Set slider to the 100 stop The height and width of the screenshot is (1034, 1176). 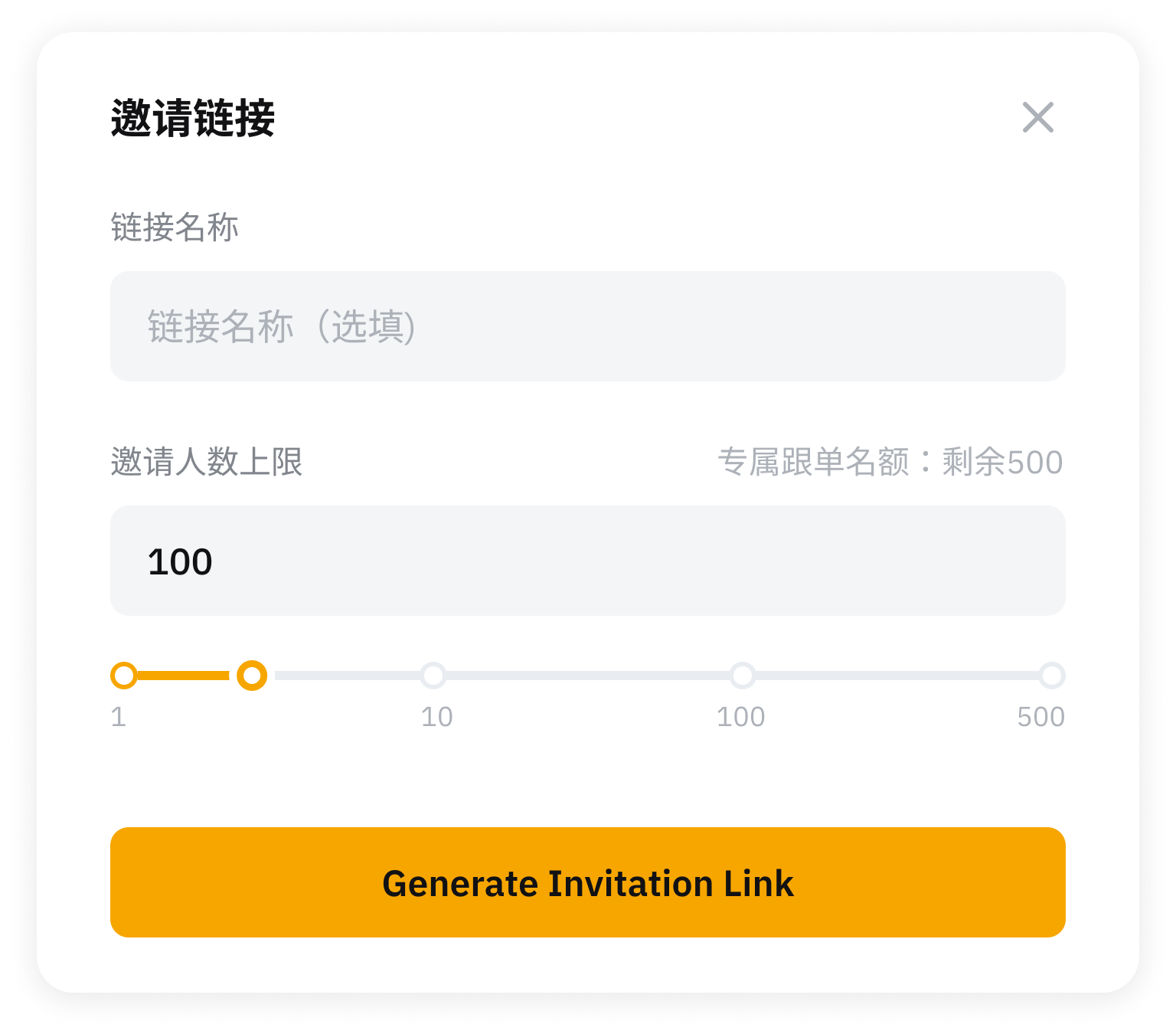[x=742, y=676]
